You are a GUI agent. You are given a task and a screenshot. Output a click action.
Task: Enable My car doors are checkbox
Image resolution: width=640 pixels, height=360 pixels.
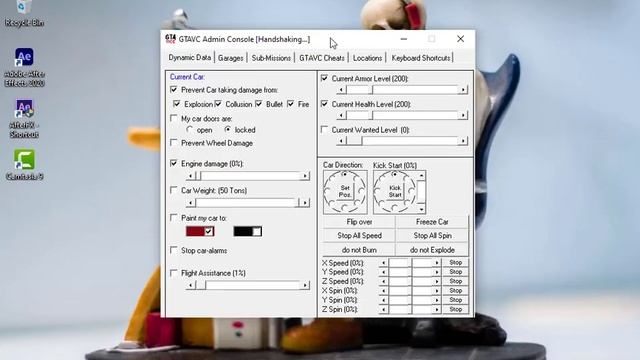[174, 118]
